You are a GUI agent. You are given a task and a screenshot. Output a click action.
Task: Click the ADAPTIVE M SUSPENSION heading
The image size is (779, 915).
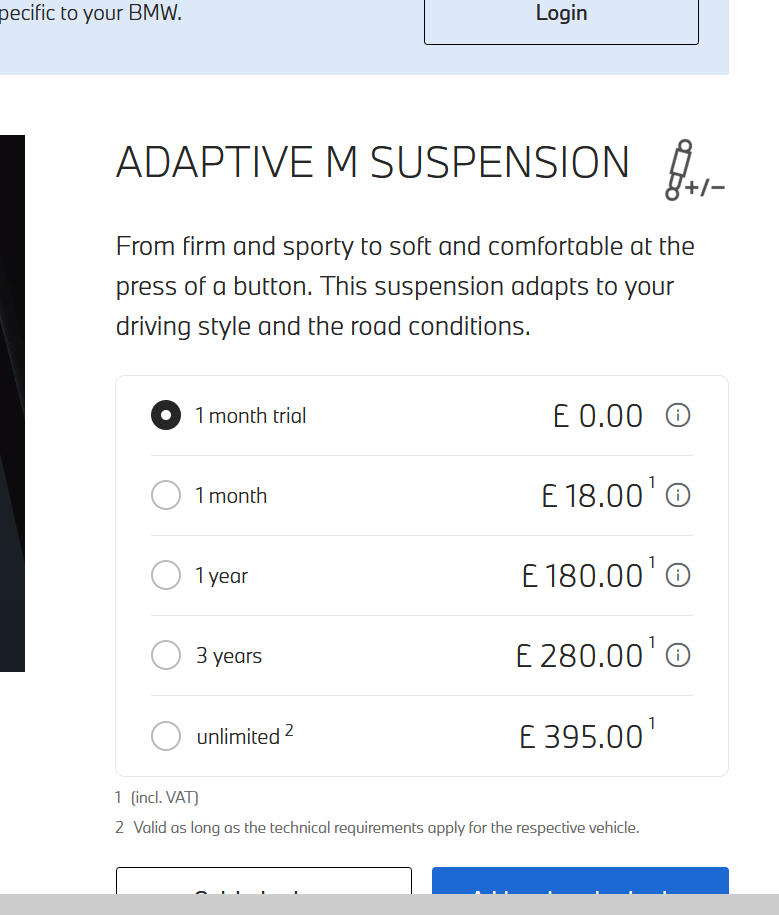[373, 163]
